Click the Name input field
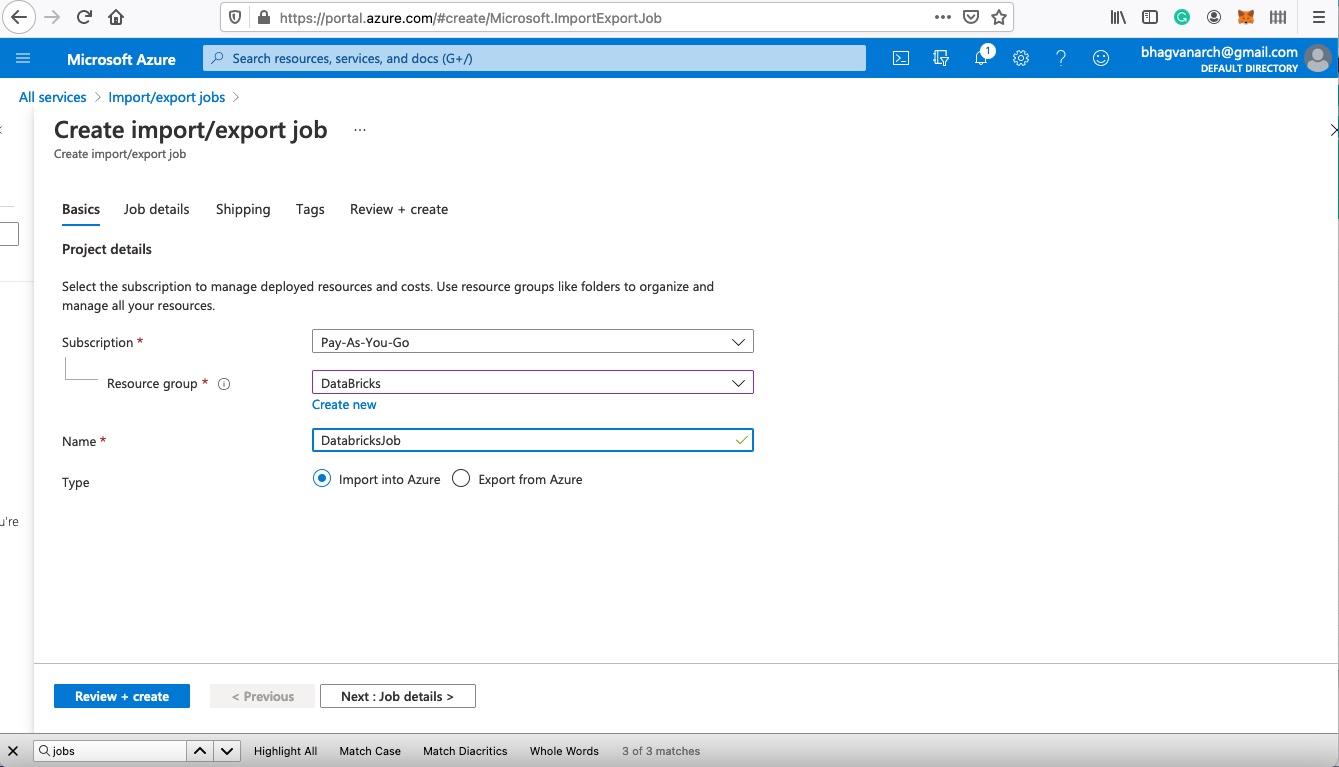1339x767 pixels. pyautogui.click(x=533, y=440)
